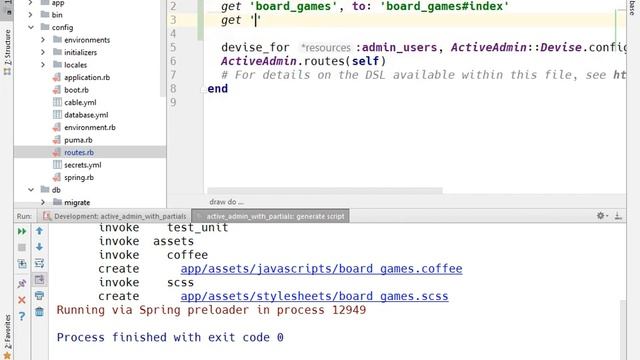This screenshot has height=360, width=640.
Task: Click fold marker beside 'end' line
Action: (203, 89)
